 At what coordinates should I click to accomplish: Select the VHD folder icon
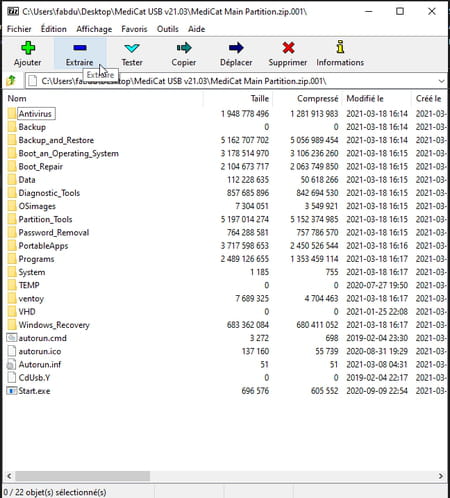(x=12, y=312)
